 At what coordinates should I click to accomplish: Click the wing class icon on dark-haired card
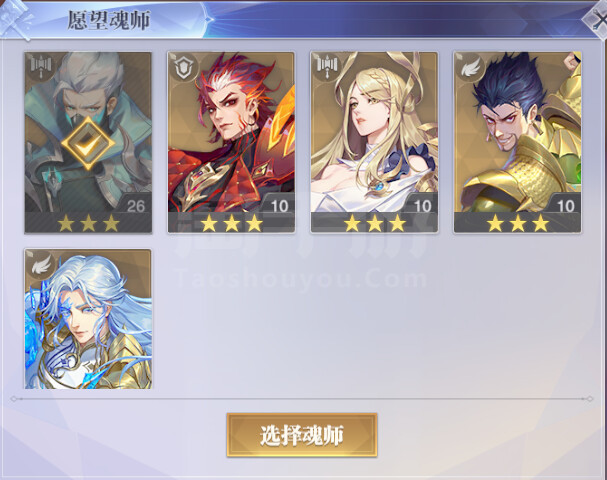coord(469,67)
